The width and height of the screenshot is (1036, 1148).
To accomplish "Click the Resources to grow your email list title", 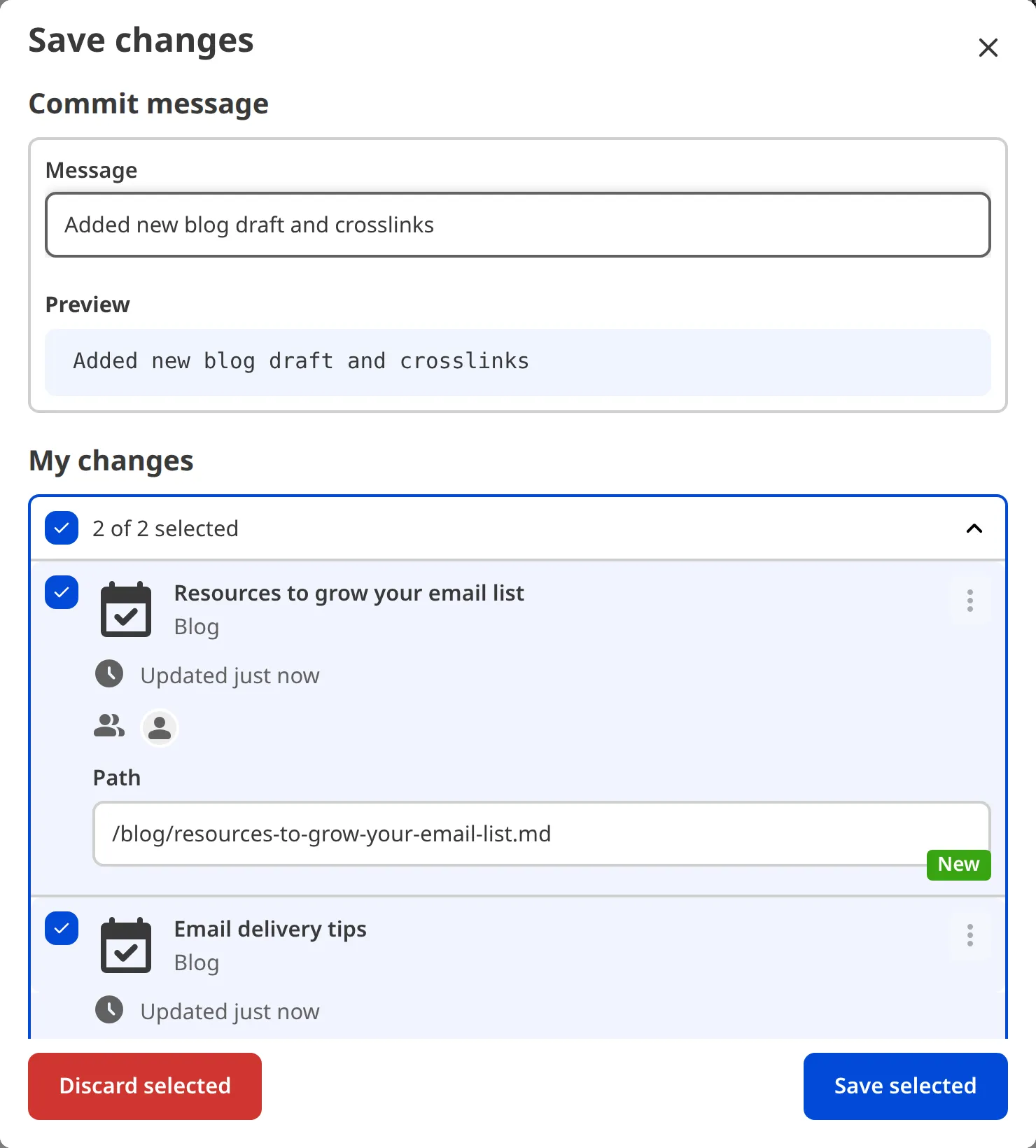I will 349,593.
